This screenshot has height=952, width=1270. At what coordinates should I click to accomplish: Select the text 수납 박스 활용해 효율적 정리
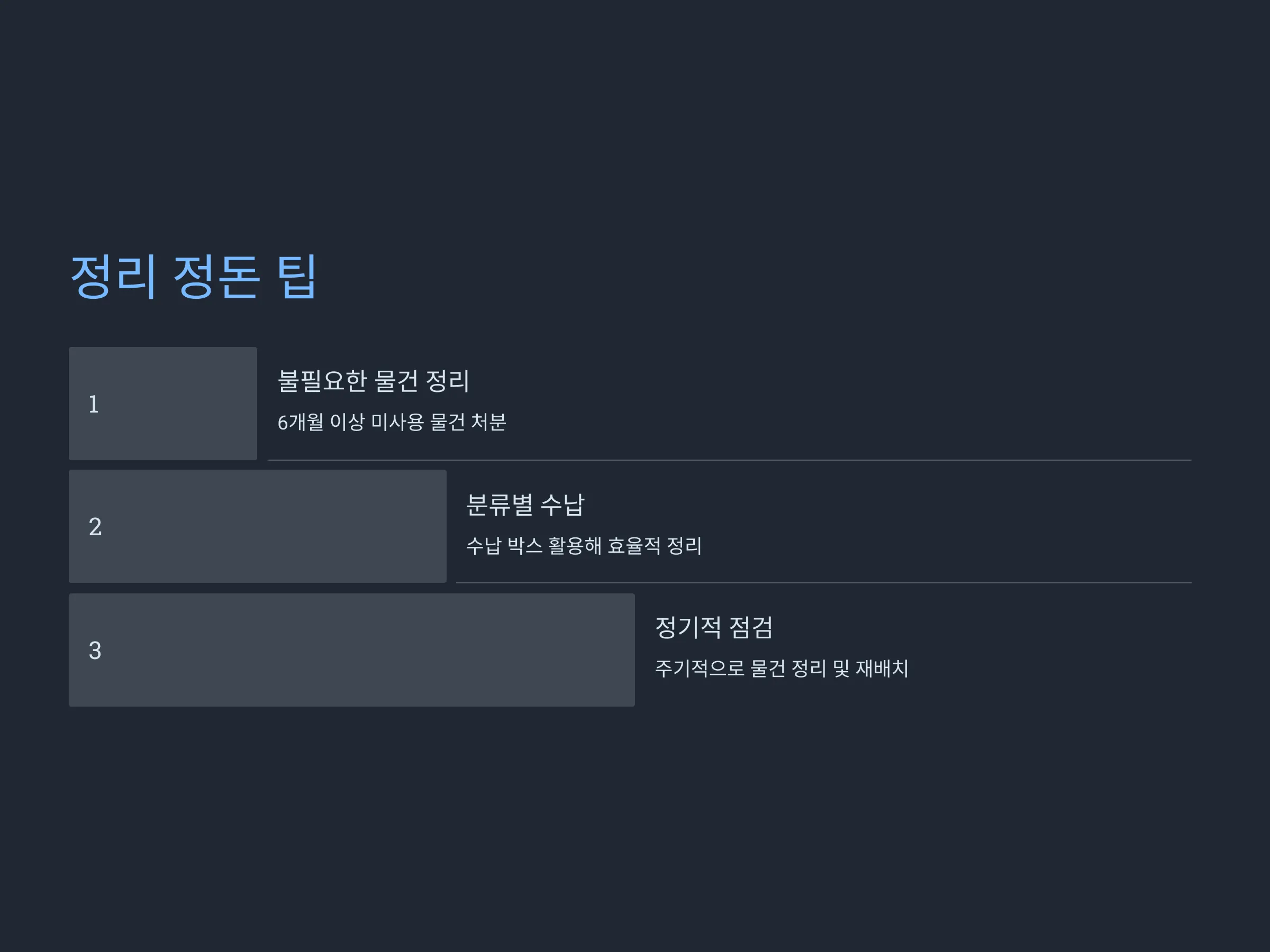pos(584,545)
